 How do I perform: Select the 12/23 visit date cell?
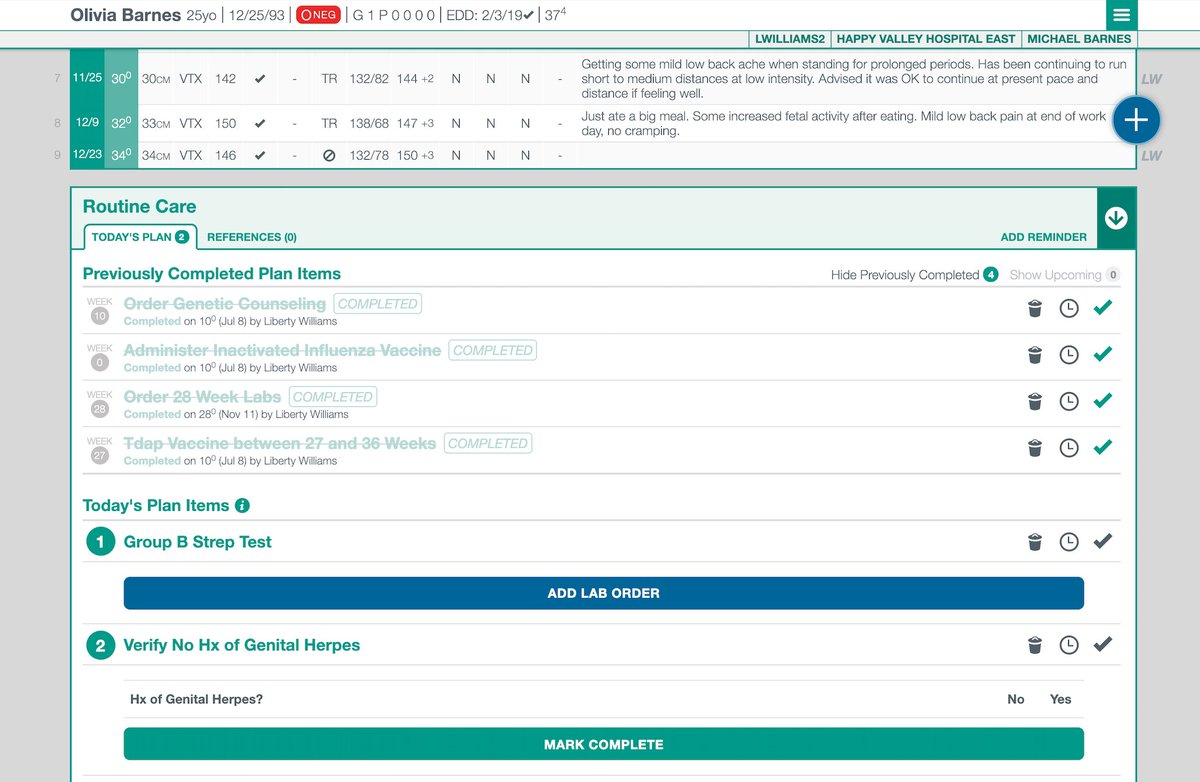point(86,155)
